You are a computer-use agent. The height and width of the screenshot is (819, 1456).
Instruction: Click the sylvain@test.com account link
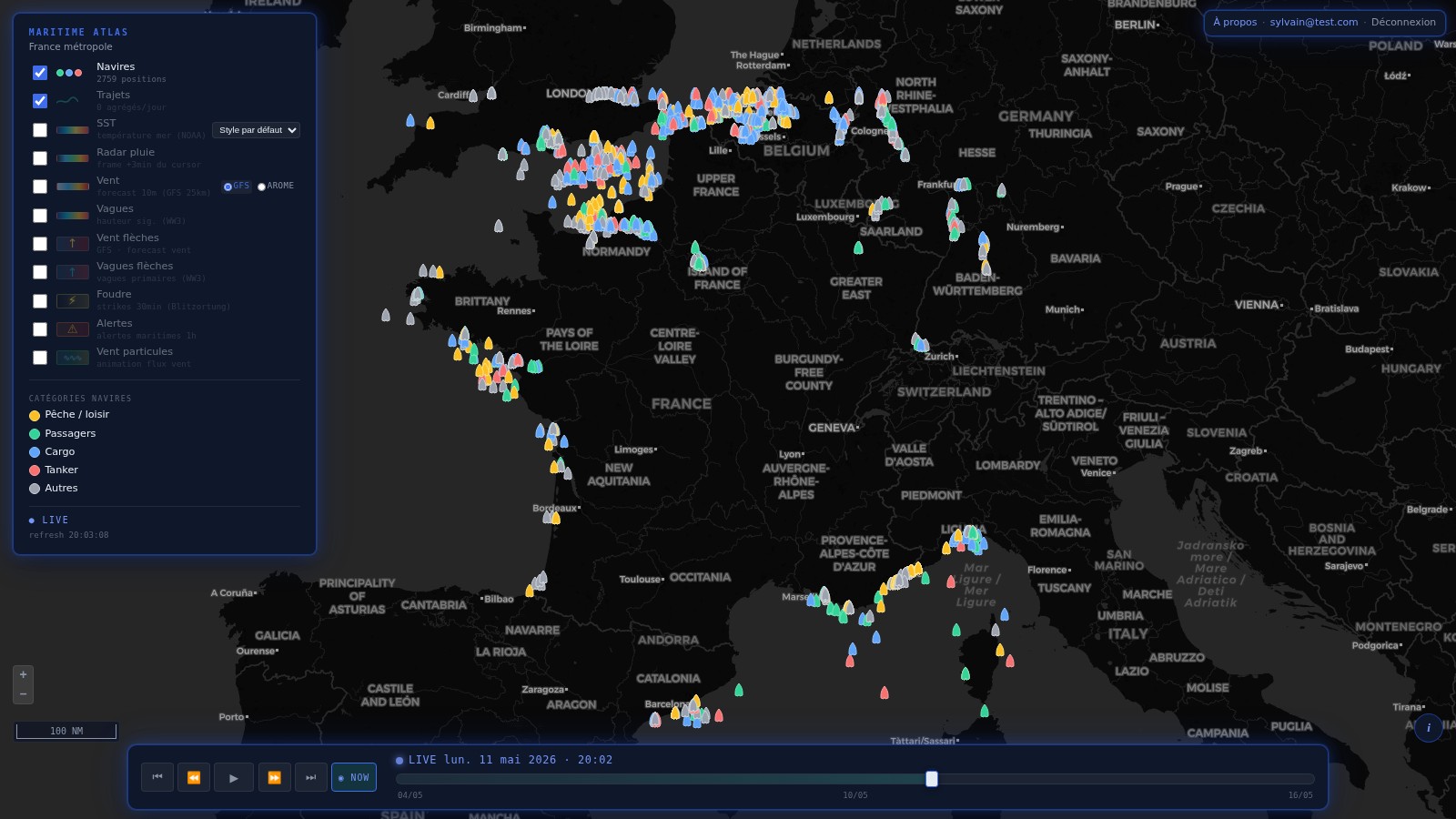[x=1314, y=22]
